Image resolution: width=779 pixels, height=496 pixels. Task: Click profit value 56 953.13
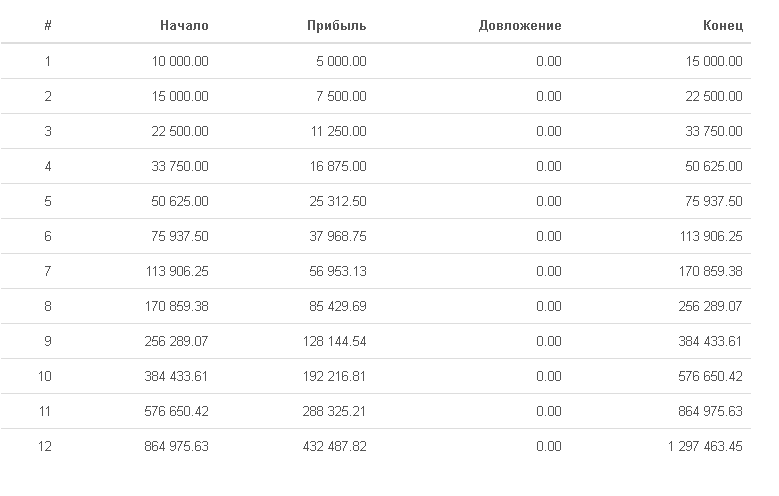pos(335,271)
